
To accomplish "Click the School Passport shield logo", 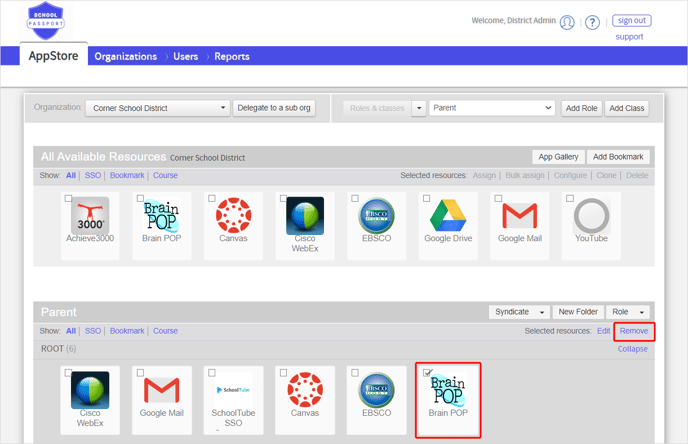I will pyautogui.click(x=46, y=21).
